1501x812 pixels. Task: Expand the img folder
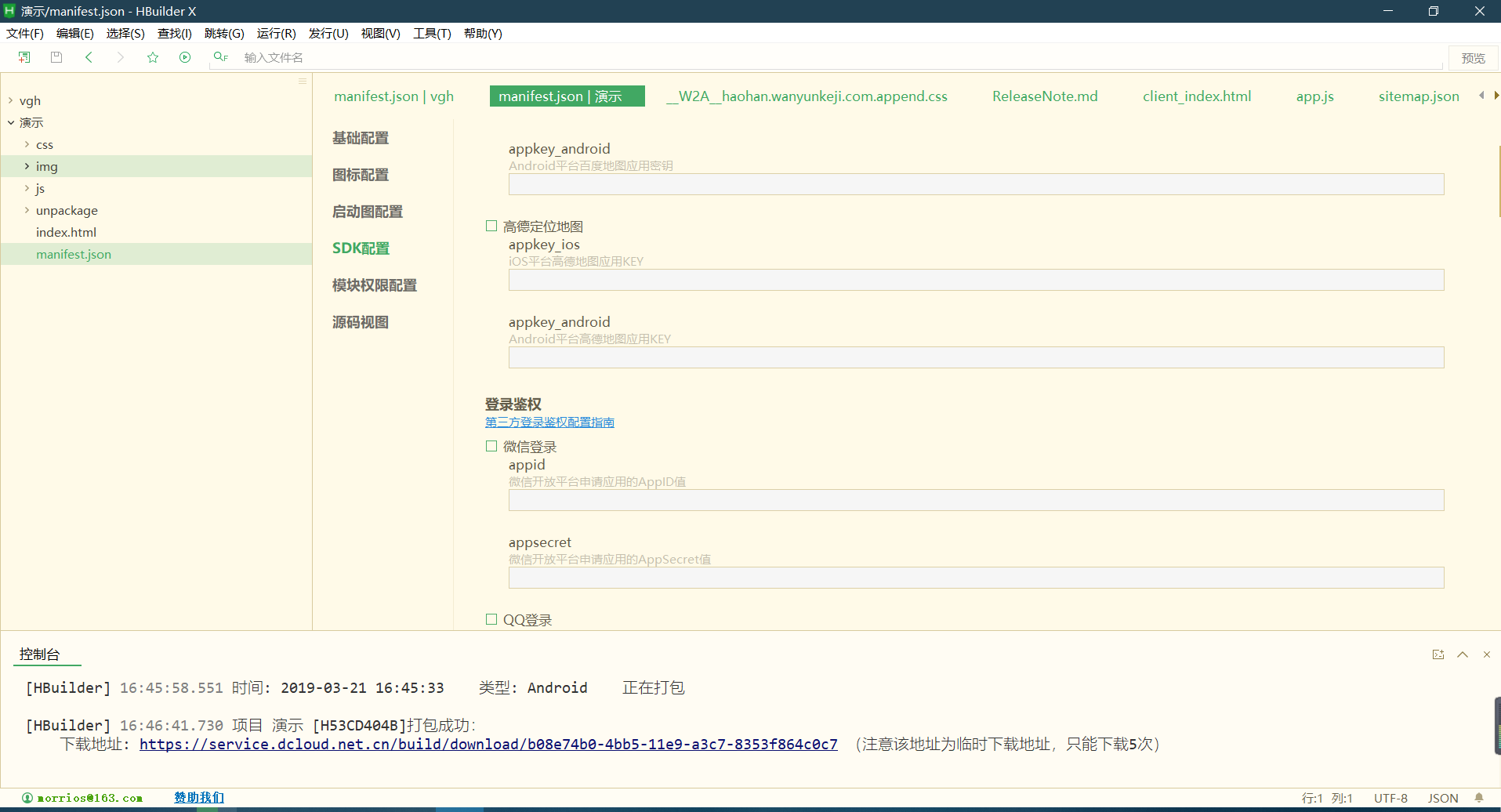[x=27, y=166]
